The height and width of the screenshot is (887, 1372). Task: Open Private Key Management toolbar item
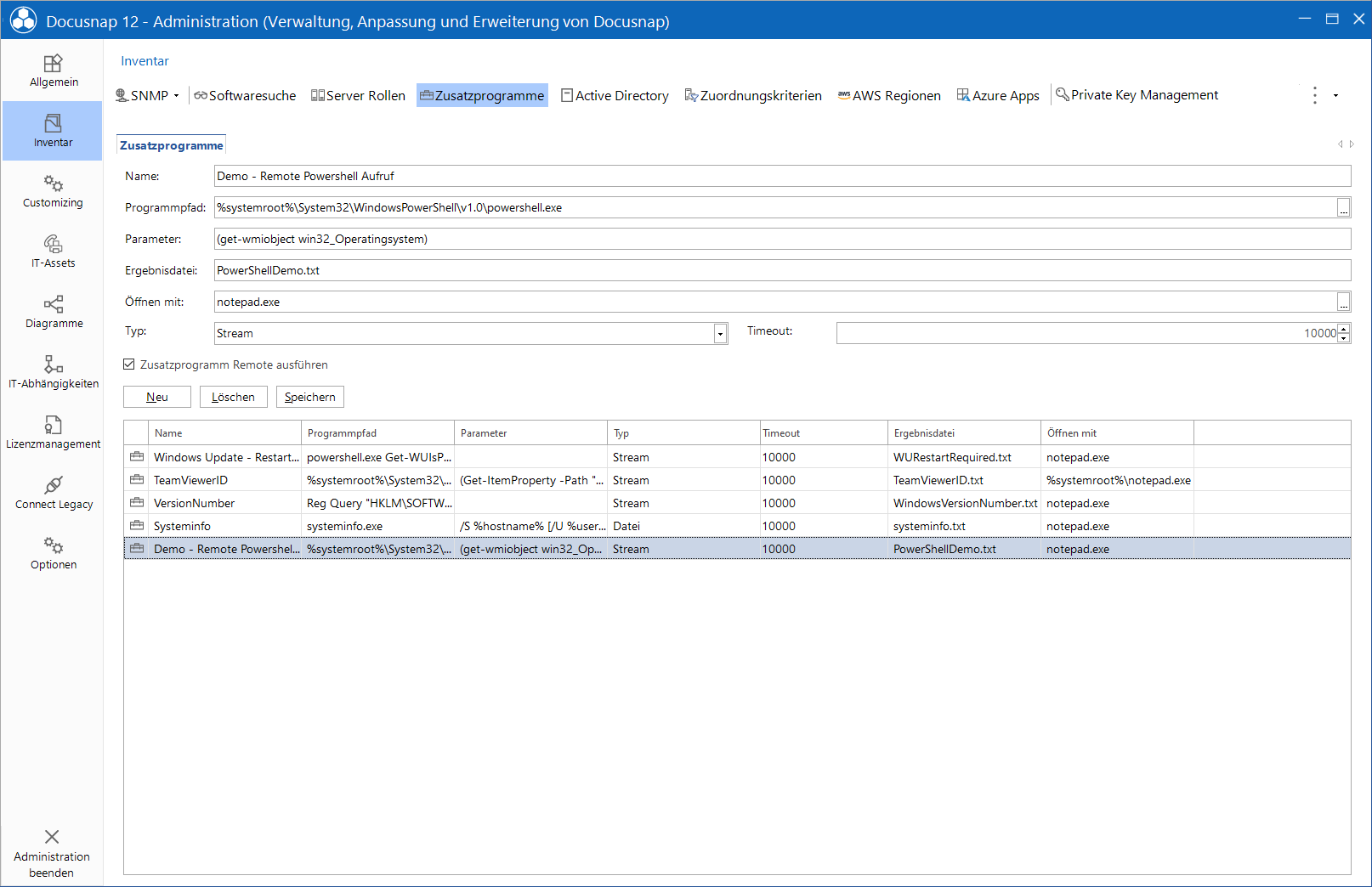tap(1137, 94)
